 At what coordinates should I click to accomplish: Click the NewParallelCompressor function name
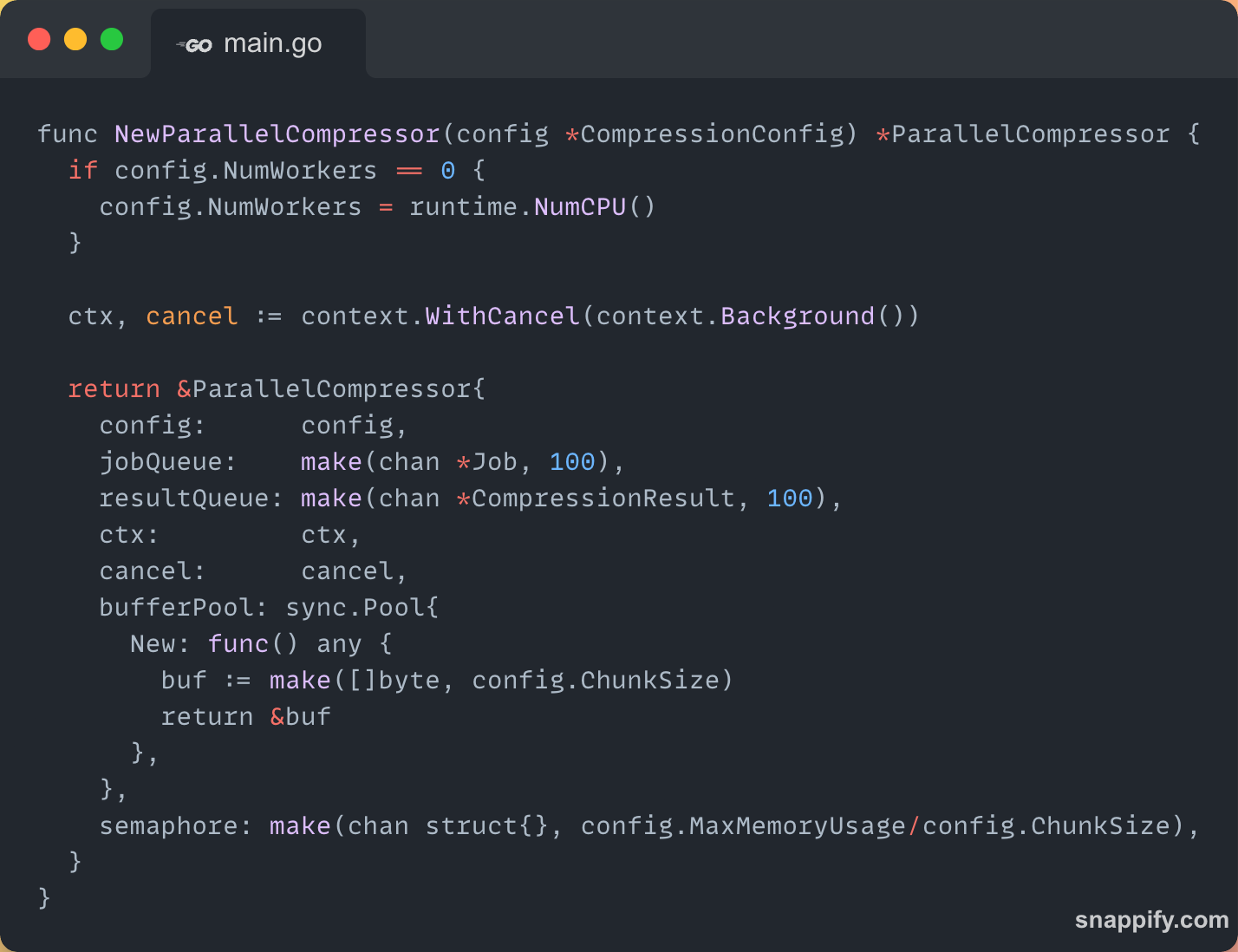(277, 134)
